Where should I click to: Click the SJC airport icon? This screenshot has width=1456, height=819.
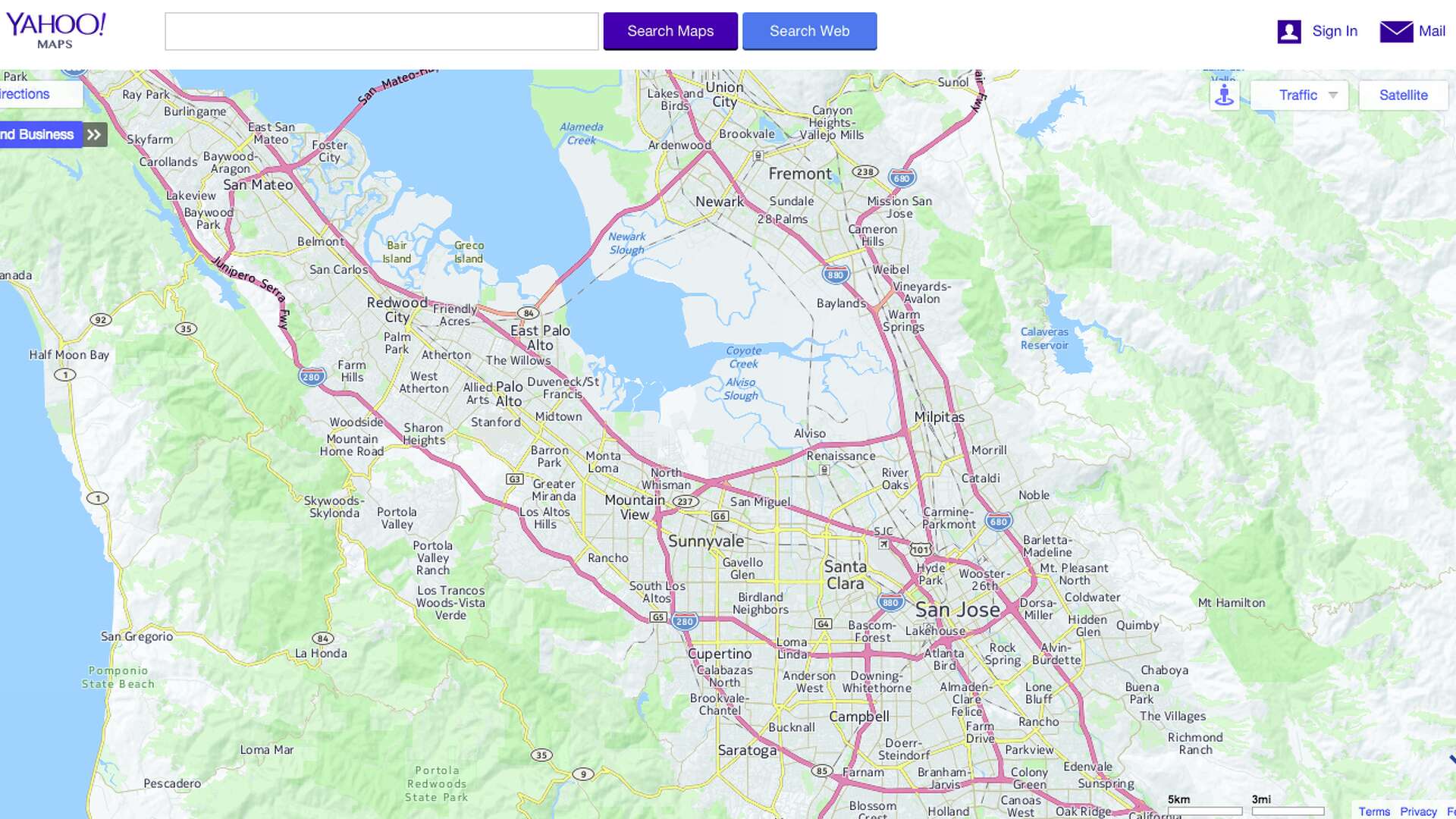point(883,544)
